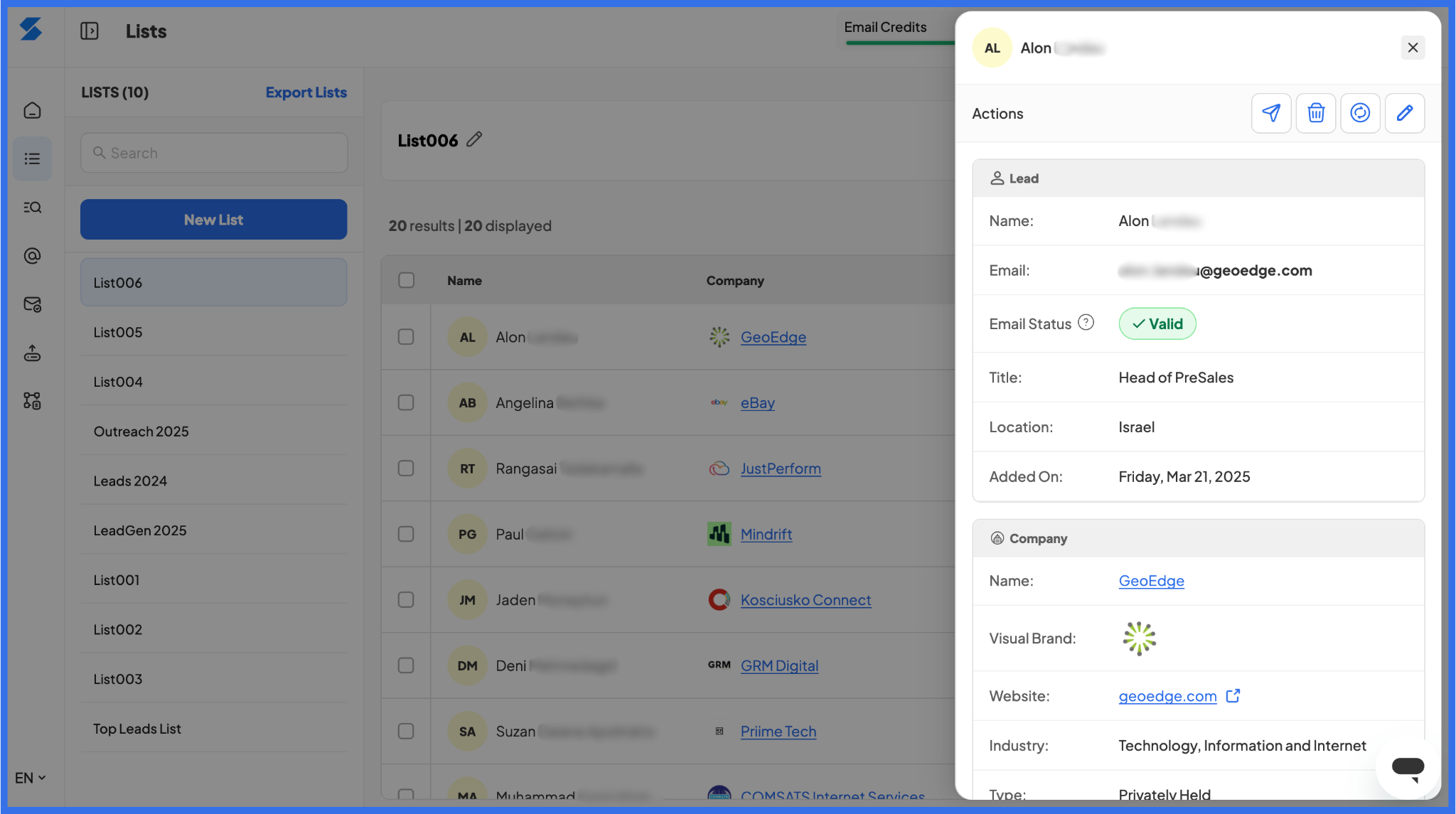Check the checkbox for Rangasai row

pyautogui.click(x=406, y=468)
